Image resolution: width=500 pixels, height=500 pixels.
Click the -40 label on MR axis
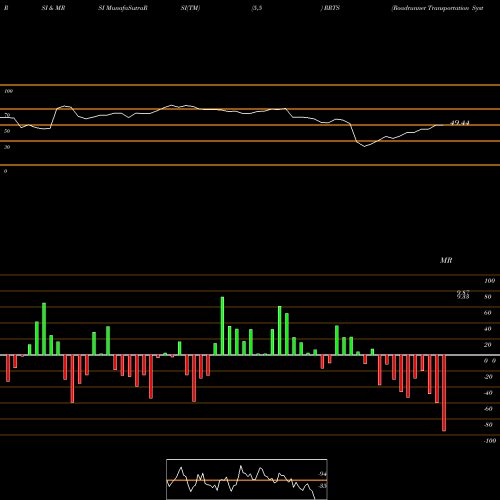coord(488,393)
